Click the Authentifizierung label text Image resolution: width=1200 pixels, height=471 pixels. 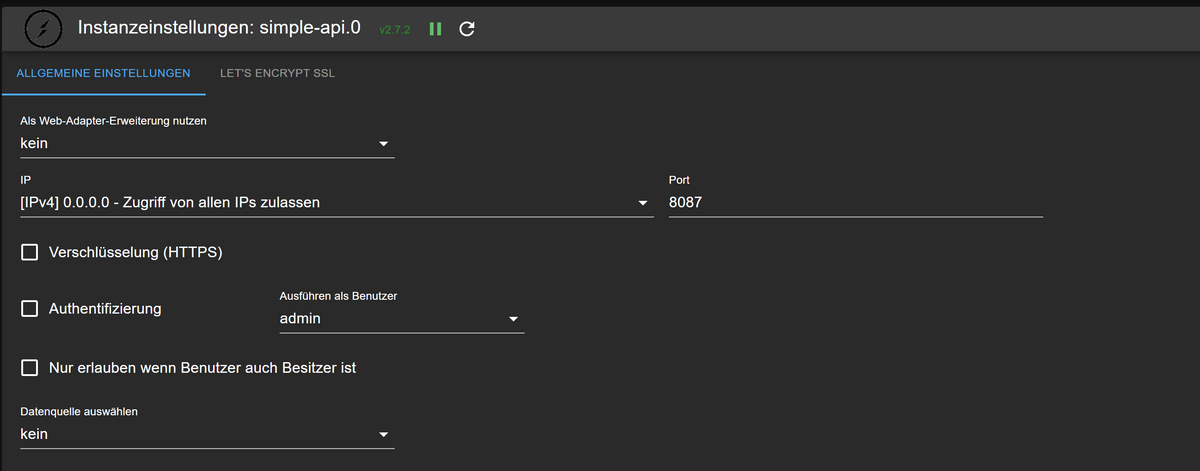(x=105, y=309)
